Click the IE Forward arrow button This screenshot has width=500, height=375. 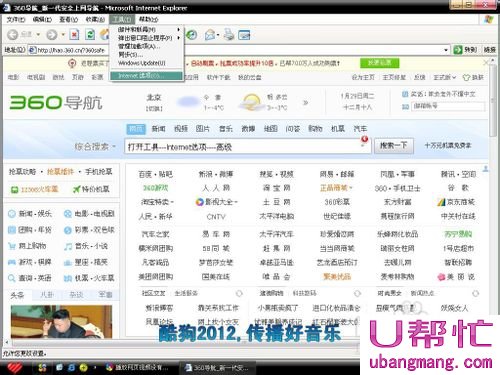[x=51, y=34]
